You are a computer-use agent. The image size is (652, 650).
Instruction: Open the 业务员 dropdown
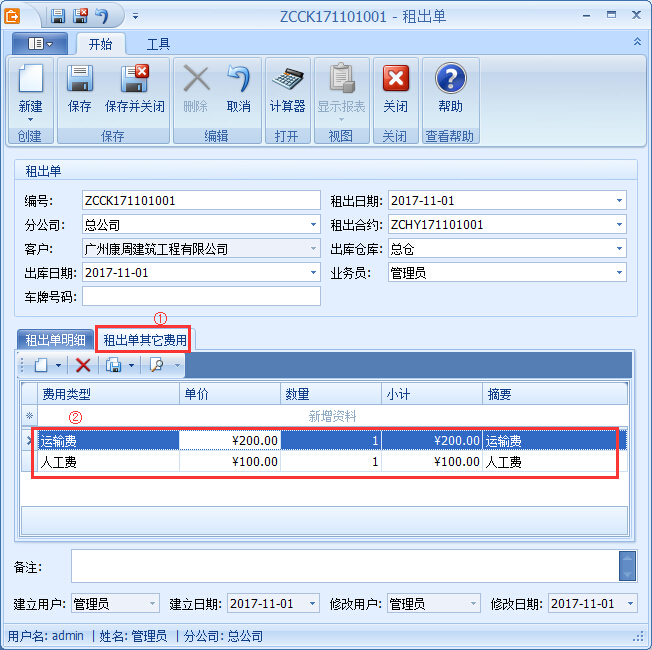(x=620, y=273)
